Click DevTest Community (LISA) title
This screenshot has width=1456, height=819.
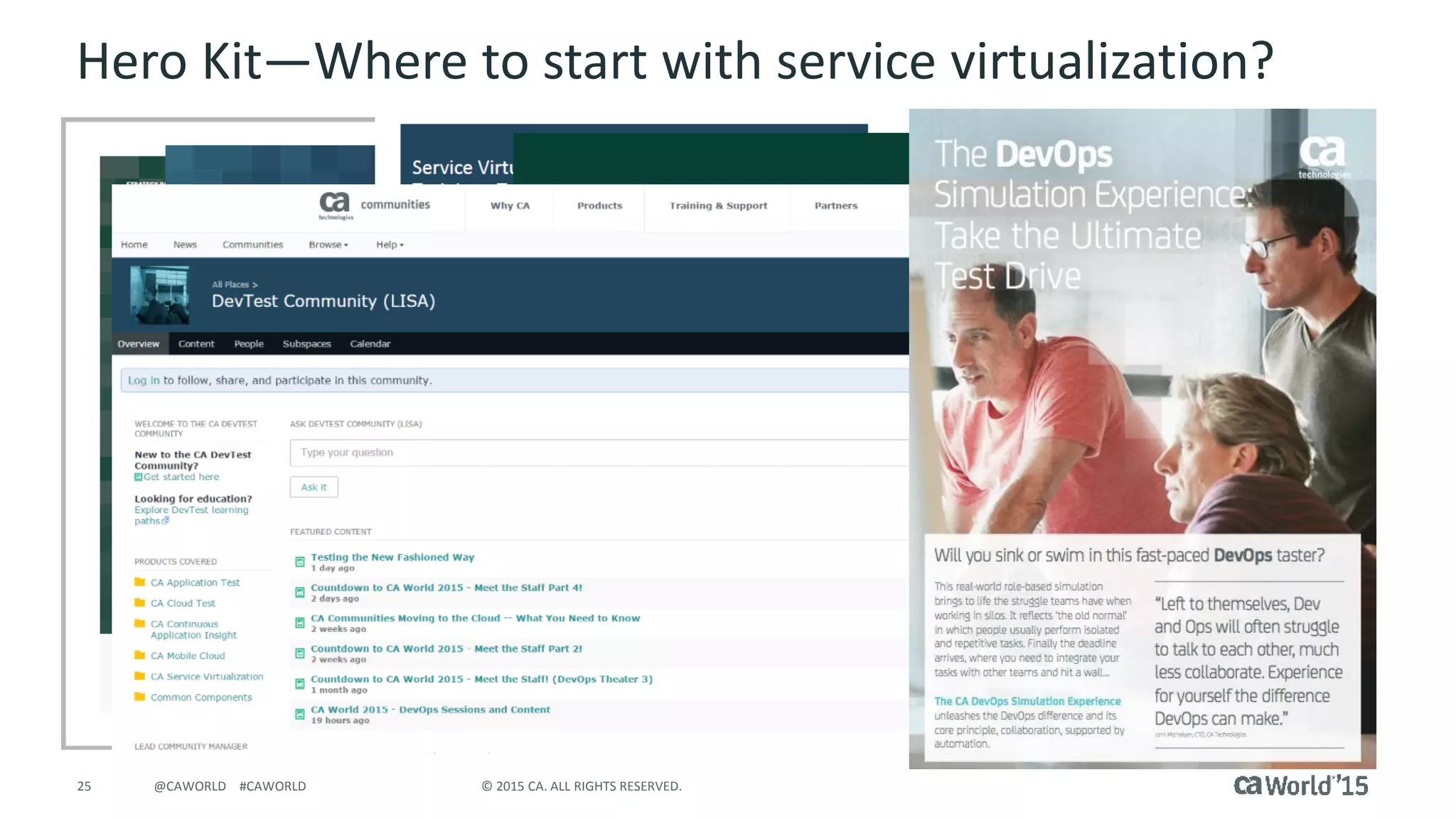(323, 301)
